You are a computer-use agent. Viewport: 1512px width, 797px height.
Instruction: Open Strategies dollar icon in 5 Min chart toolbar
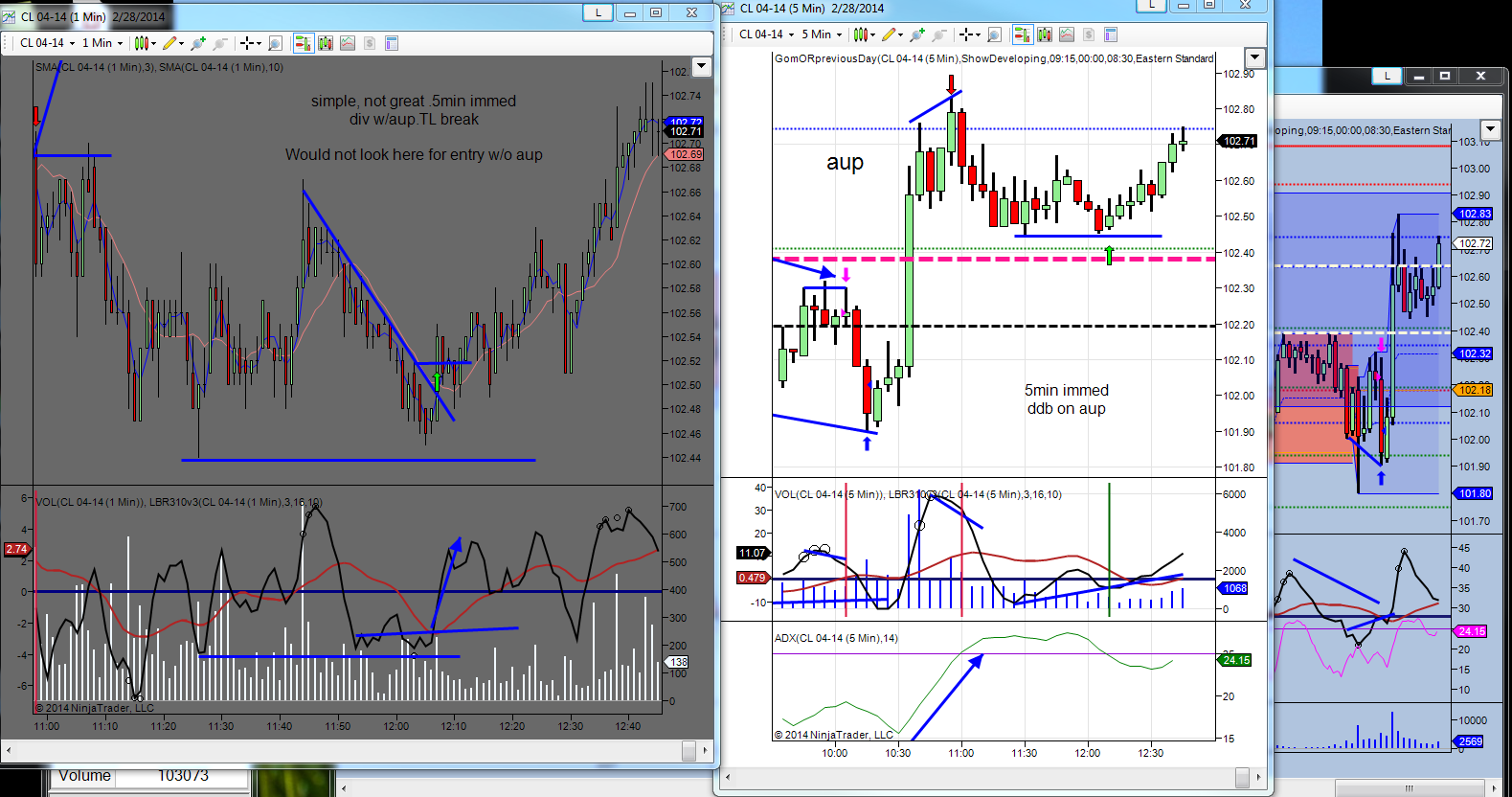(1089, 34)
